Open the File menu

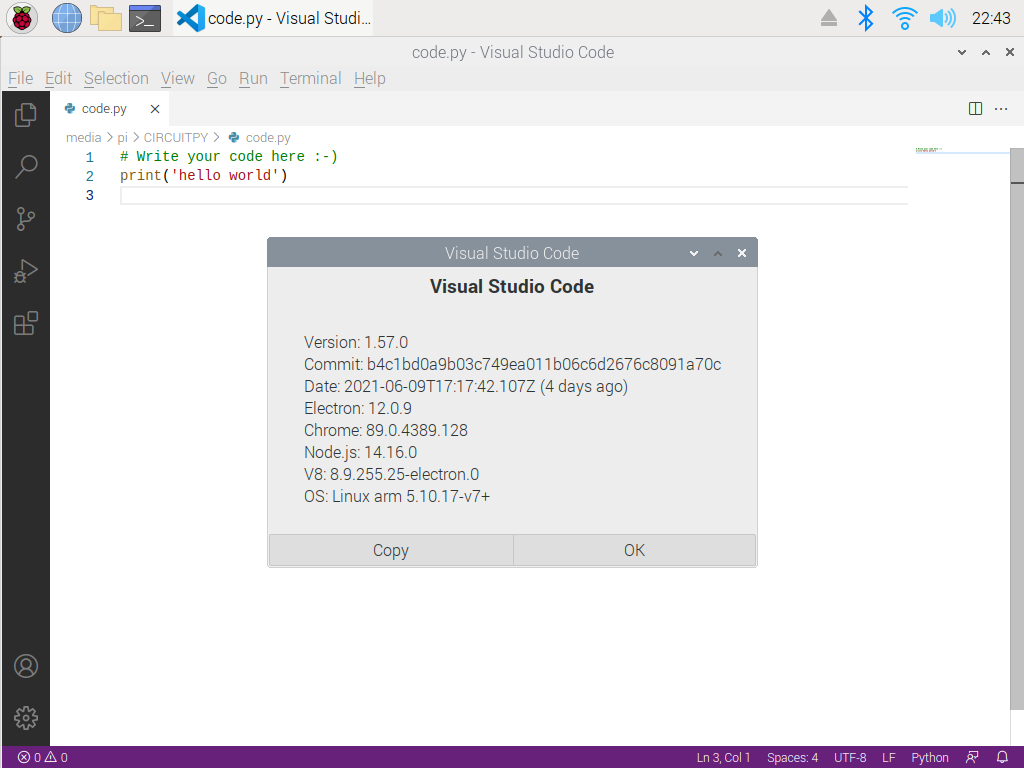pyautogui.click(x=20, y=78)
